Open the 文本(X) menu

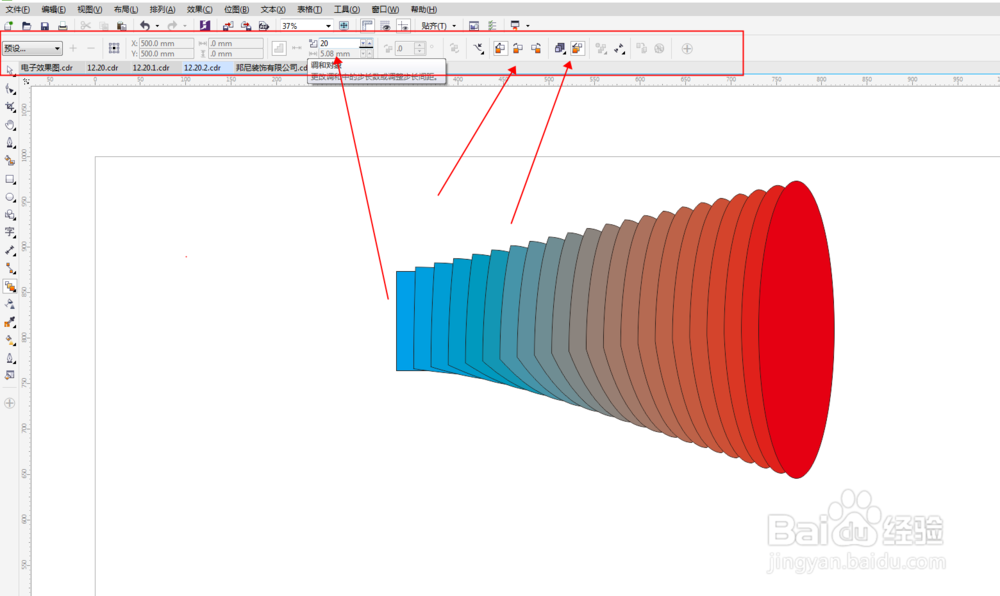coord(273,10)
